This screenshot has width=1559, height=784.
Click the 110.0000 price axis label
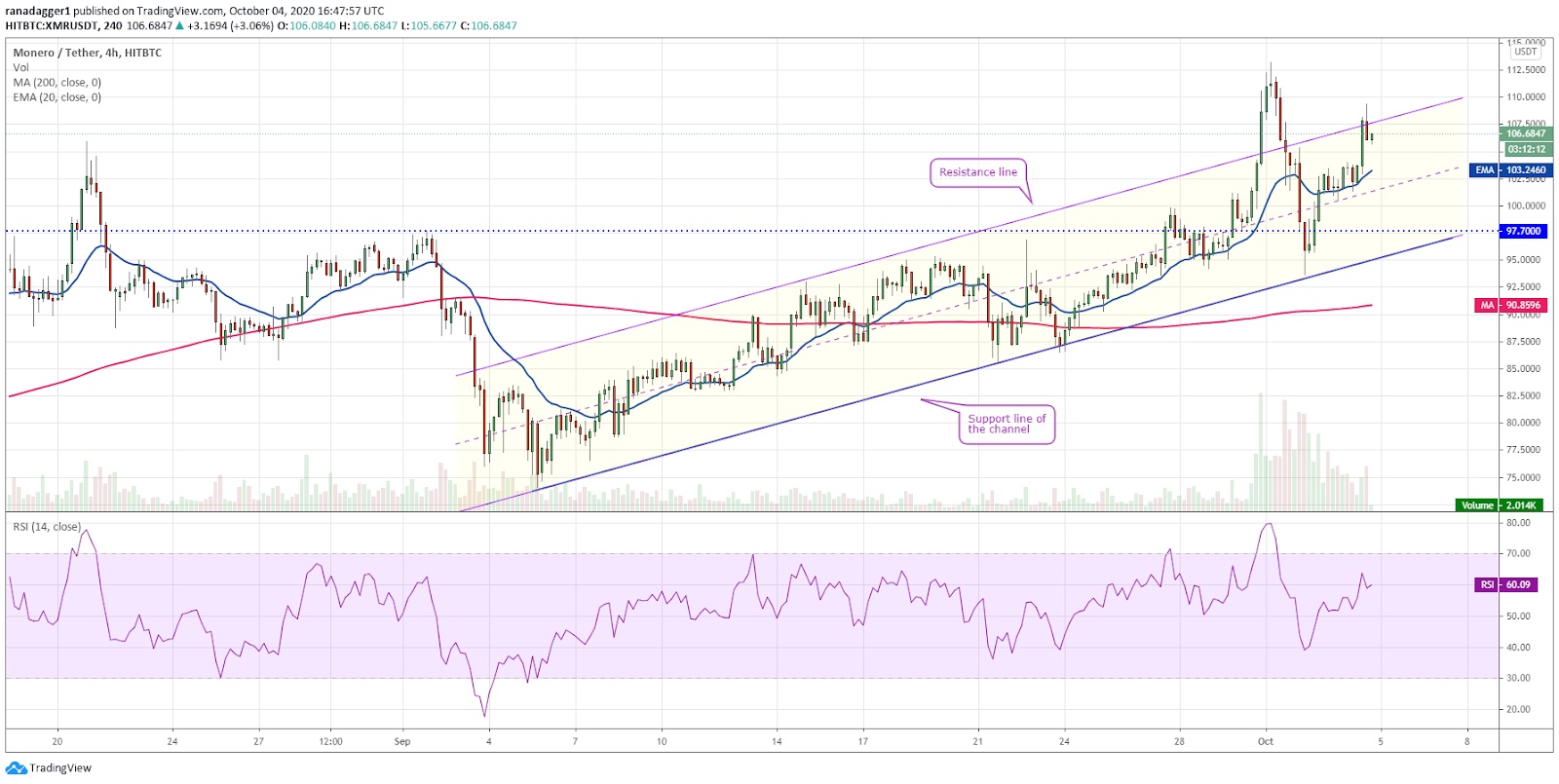pos(1526,96)
